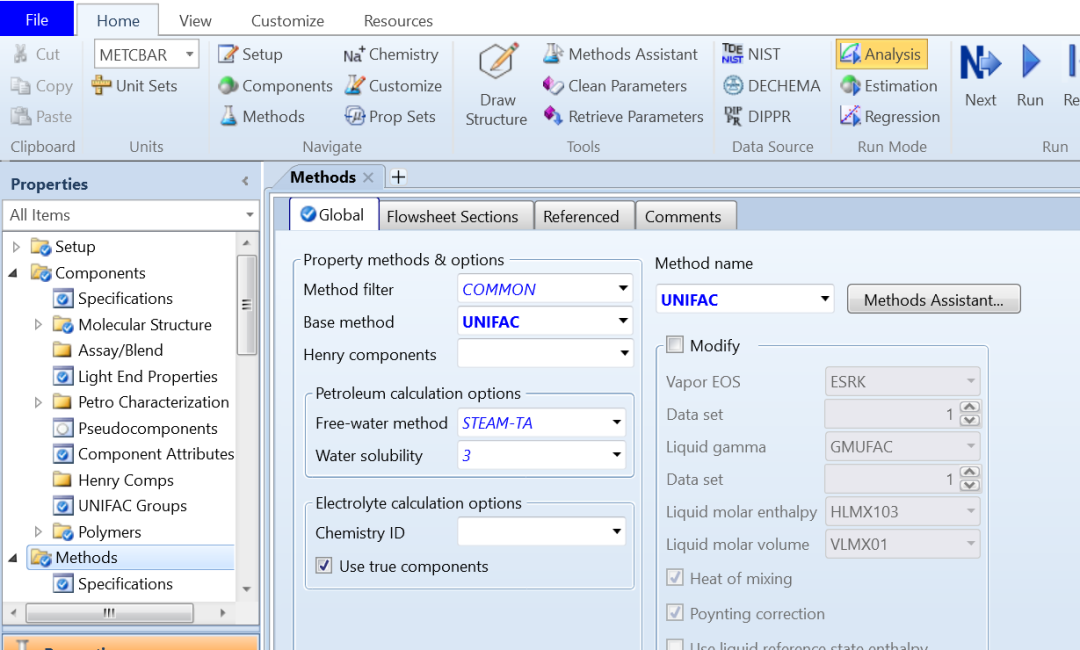Click the Components ribbon icon
1080x650 pixels.
pos(275,86)
